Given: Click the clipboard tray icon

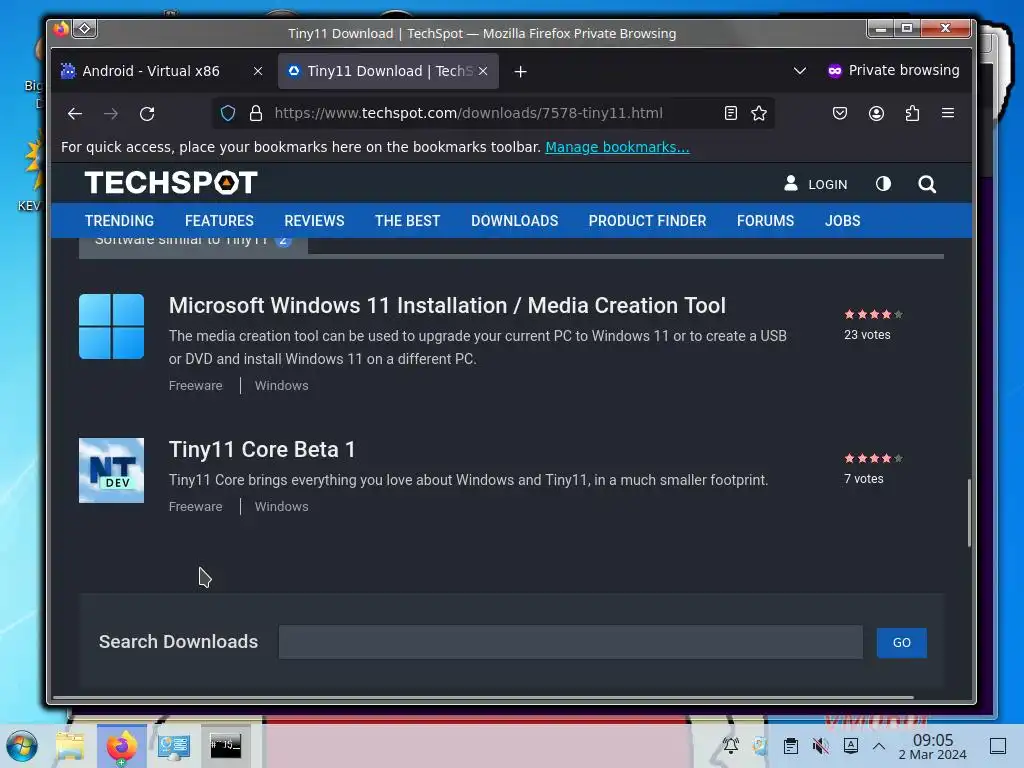Looking at the screenshot, I should [x=791, y=746].
